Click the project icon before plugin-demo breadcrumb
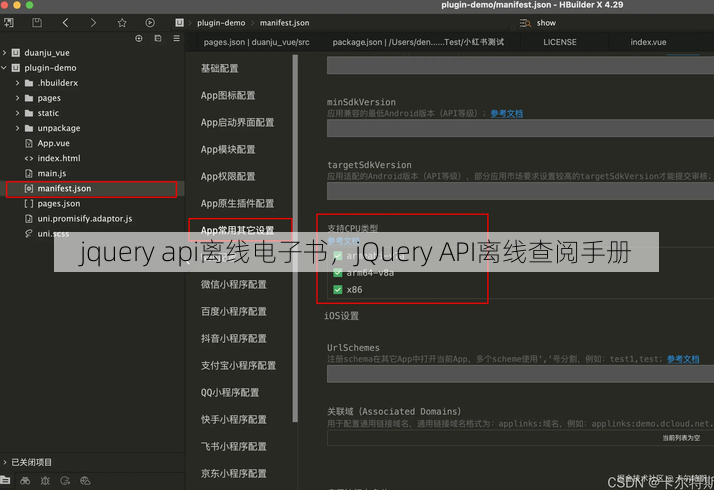The image size is (714, 490). (179, 23)
